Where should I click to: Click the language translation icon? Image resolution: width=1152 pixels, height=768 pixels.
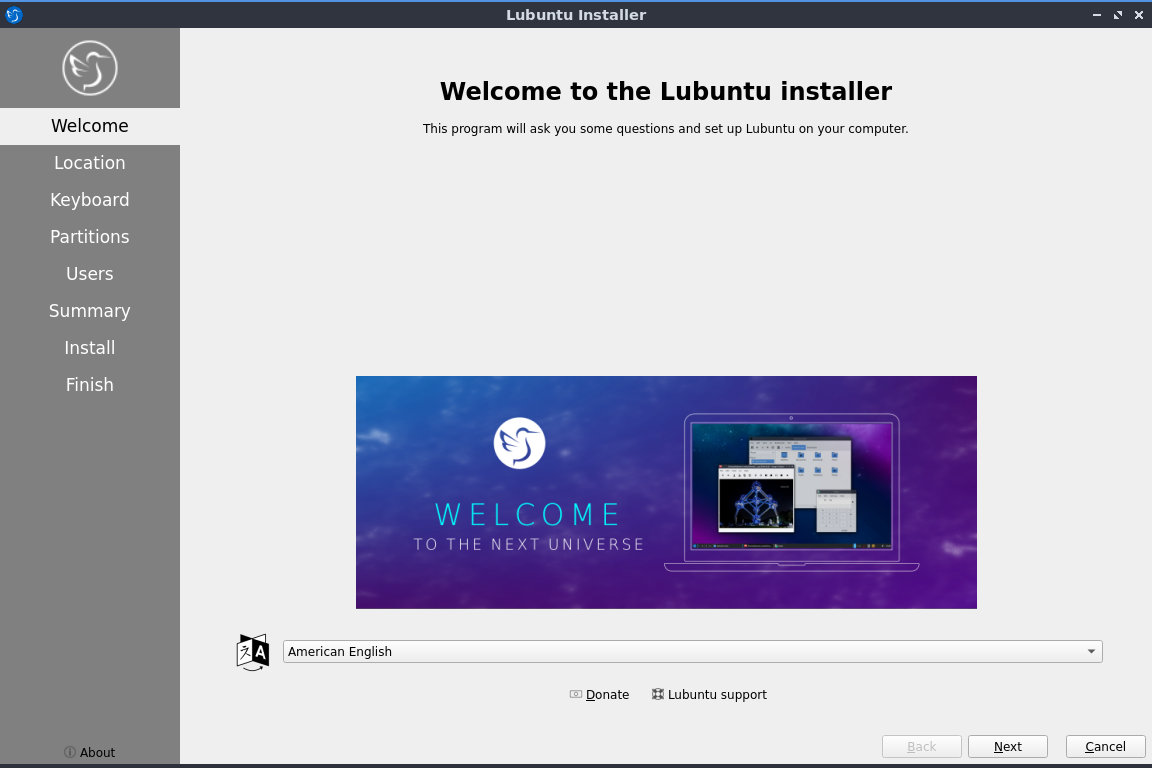click(x=253, y=652)
